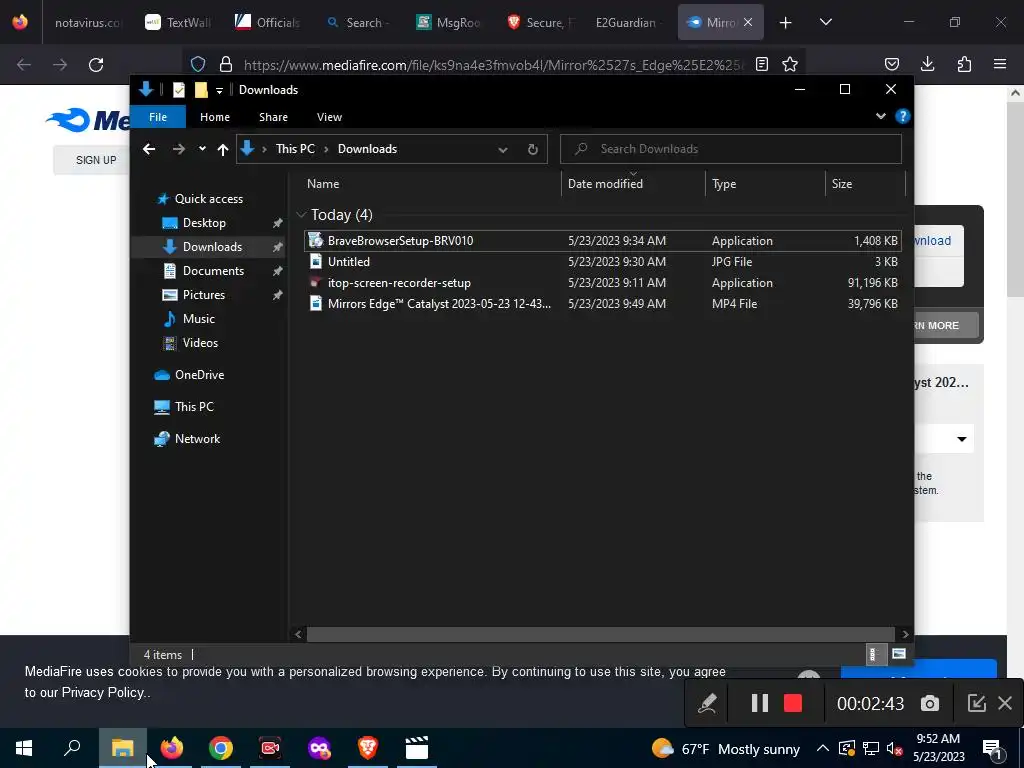Open the recorder annotation pen tool

707,703
